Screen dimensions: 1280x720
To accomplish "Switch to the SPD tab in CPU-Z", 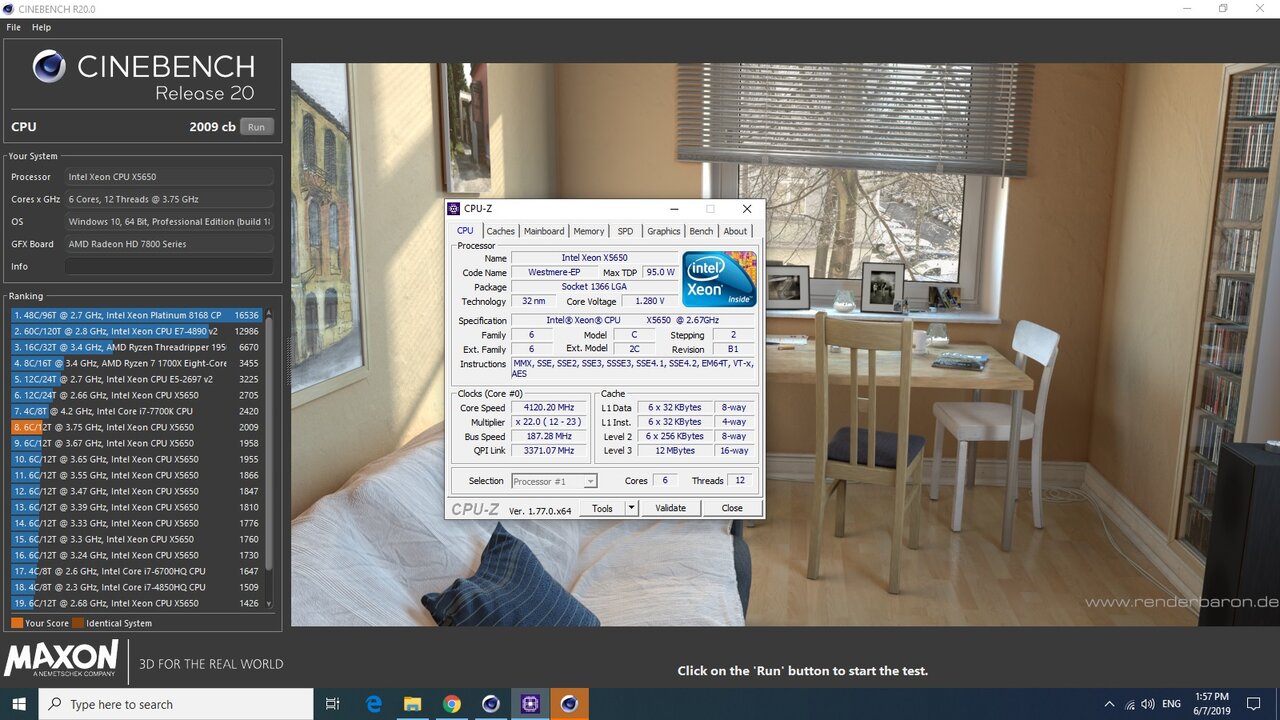I will pos(625,231).
